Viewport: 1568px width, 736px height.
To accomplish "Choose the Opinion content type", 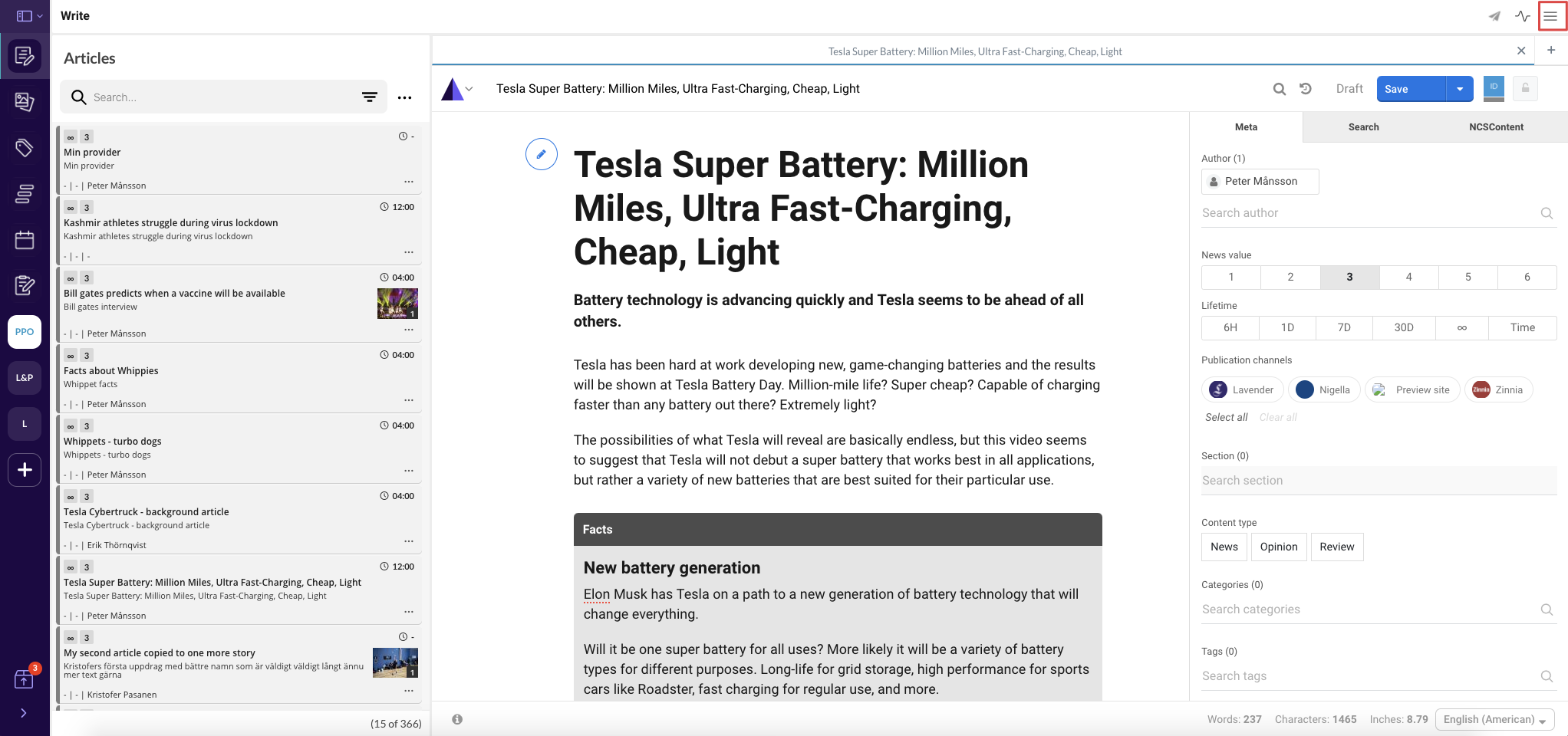I will click(x=1279, y=547).
